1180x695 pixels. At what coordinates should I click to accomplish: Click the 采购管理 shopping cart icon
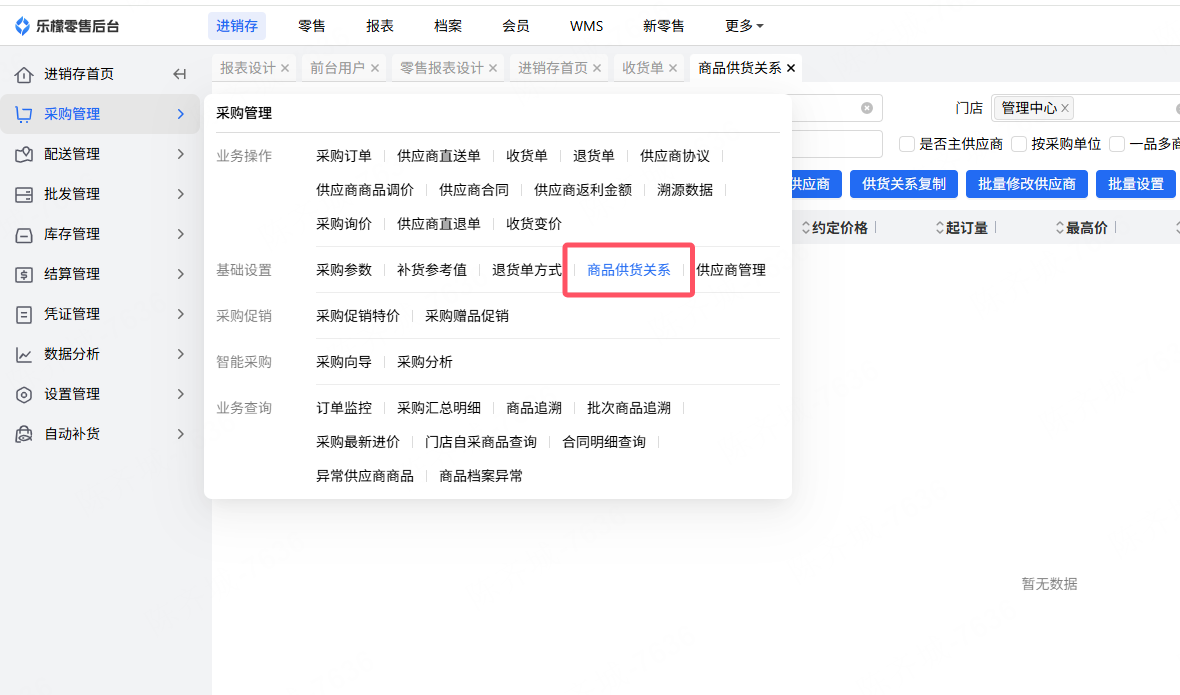(24, 114)
